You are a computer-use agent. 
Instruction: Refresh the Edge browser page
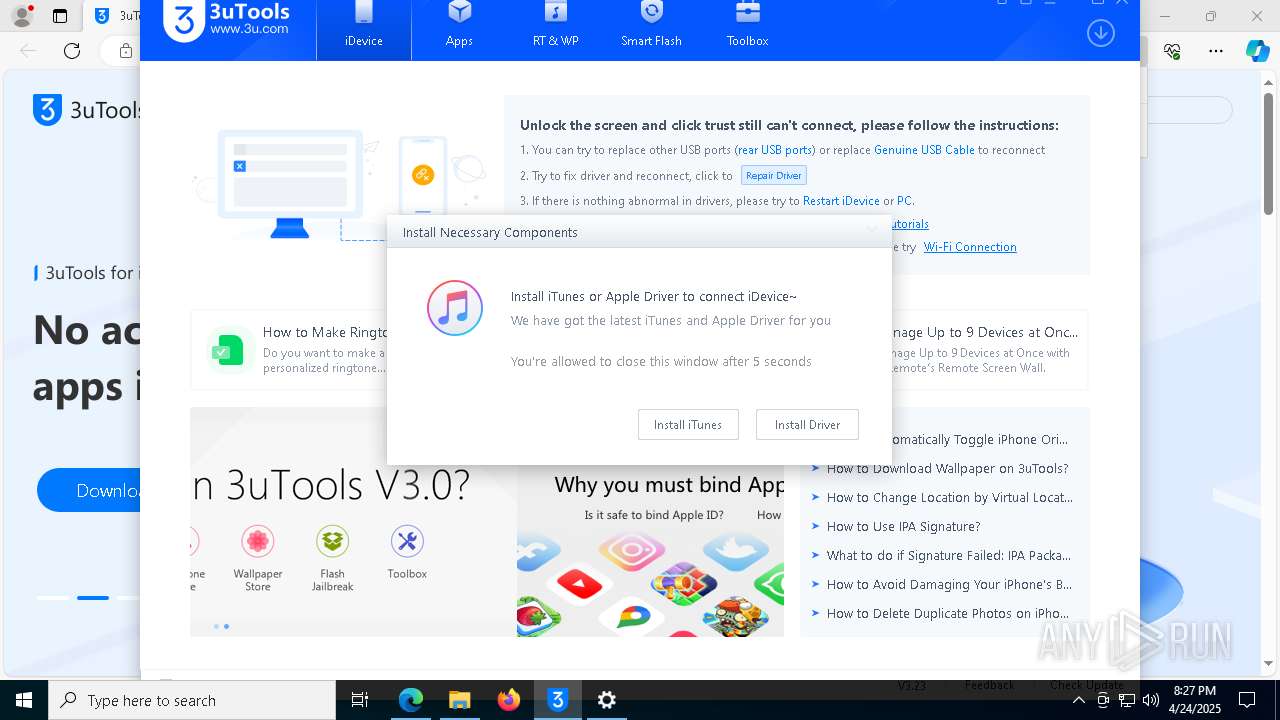coord(72,50)
